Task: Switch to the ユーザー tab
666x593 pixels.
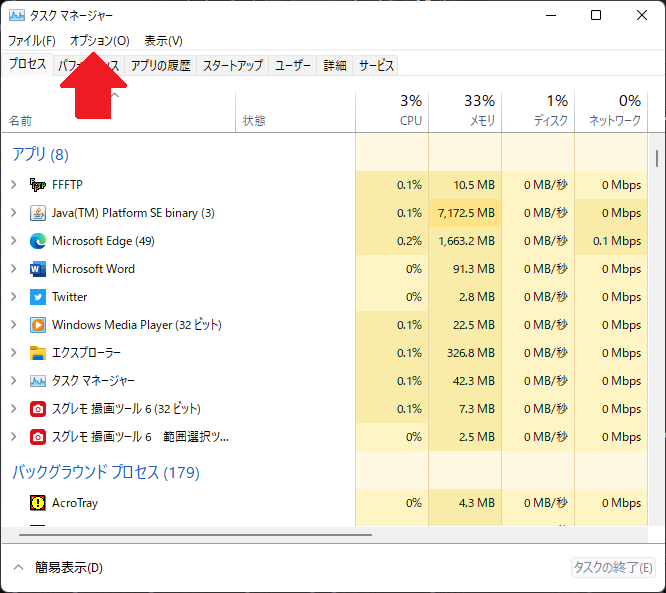Action: [x=293, y=65]
